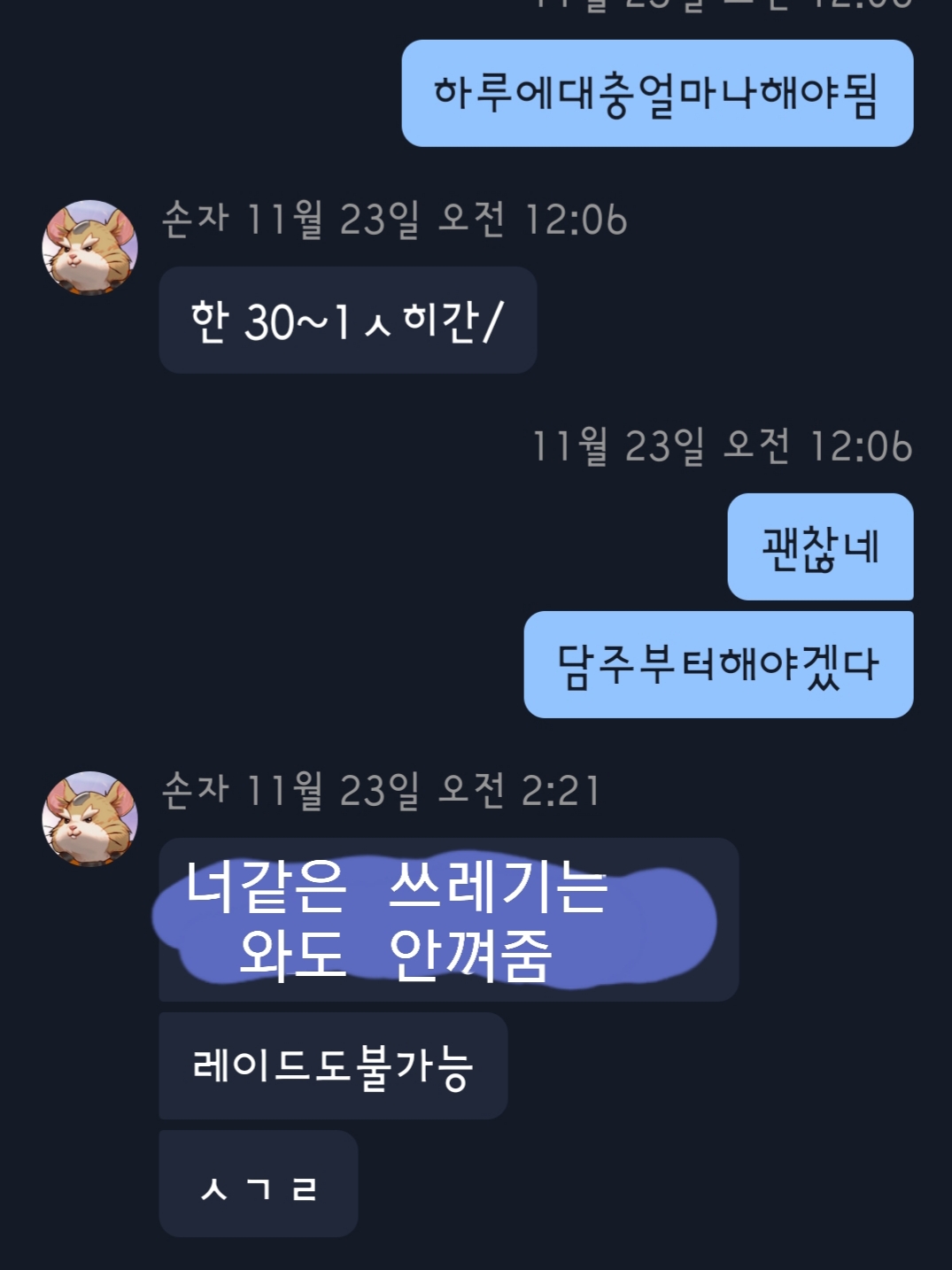Tap the overlaid white text '너같은 쓰레기는'

point(396,887)
